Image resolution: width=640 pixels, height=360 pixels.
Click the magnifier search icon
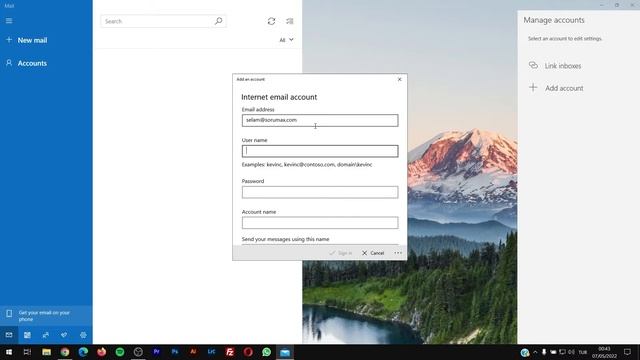219,21
